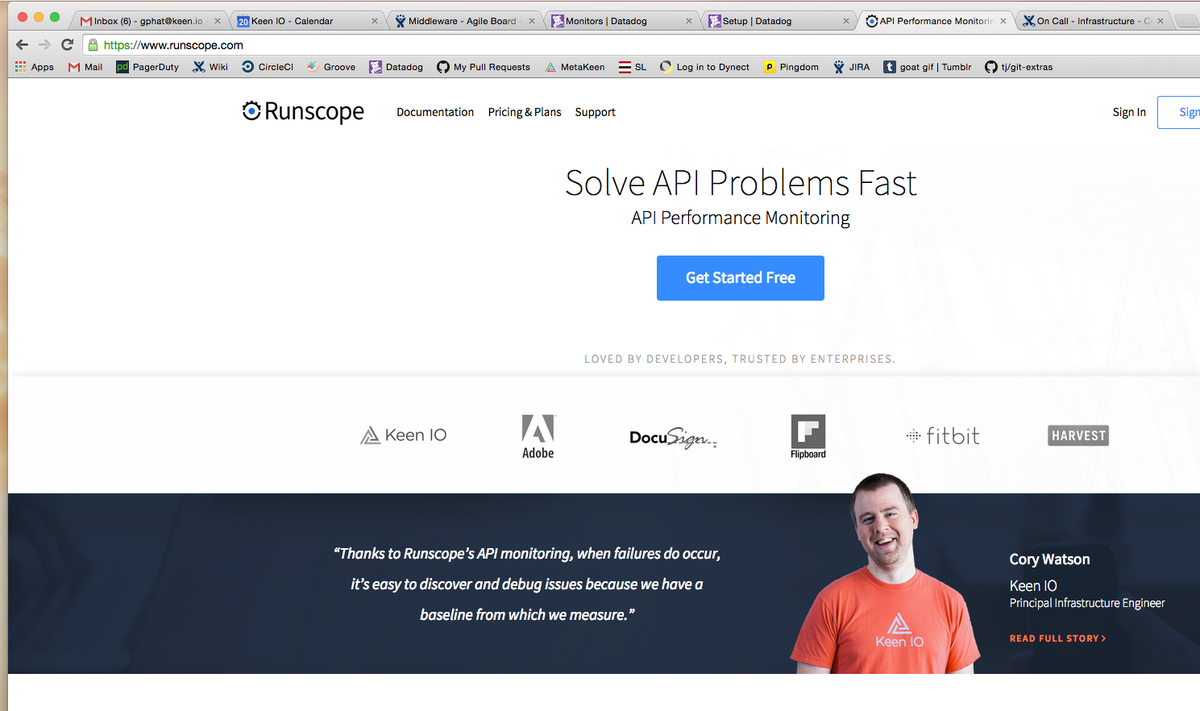Click the Flipboard customer logo
1200x711 pixels.
[x=808, y=437]
